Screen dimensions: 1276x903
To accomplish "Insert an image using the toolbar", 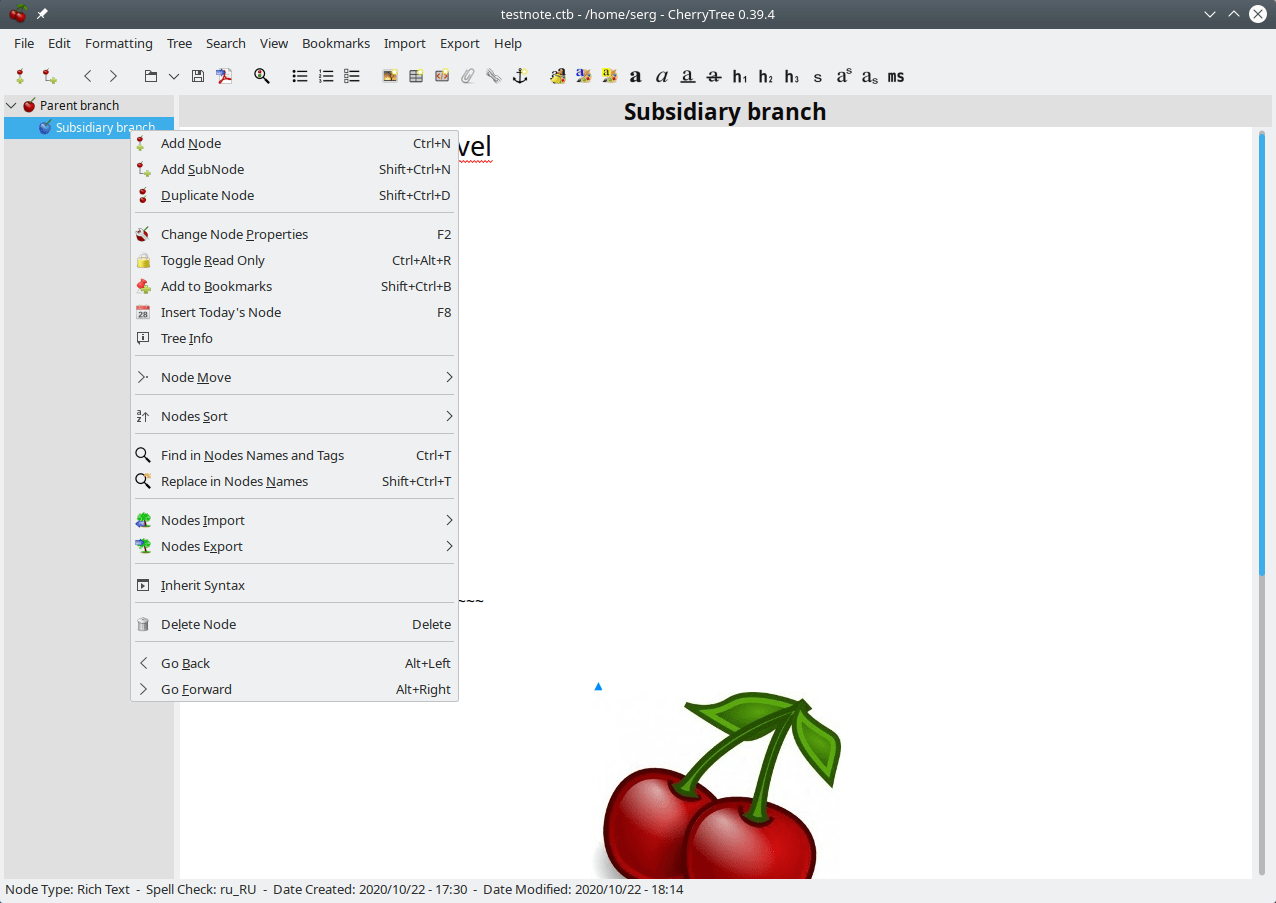I will [390, 76].
